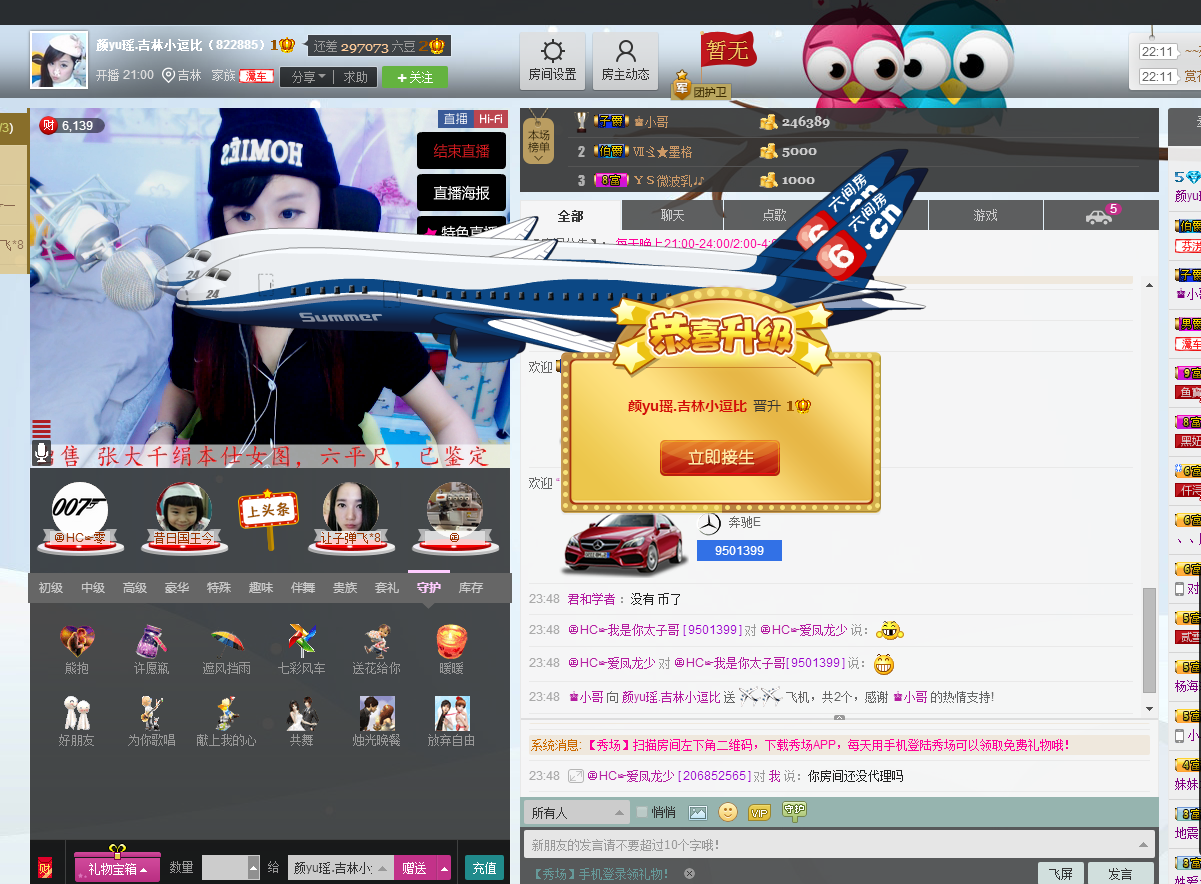1201x884 pixels.
Task: Choose the 遮风挡雨 umbrella gift
Action: click(227, 640)
